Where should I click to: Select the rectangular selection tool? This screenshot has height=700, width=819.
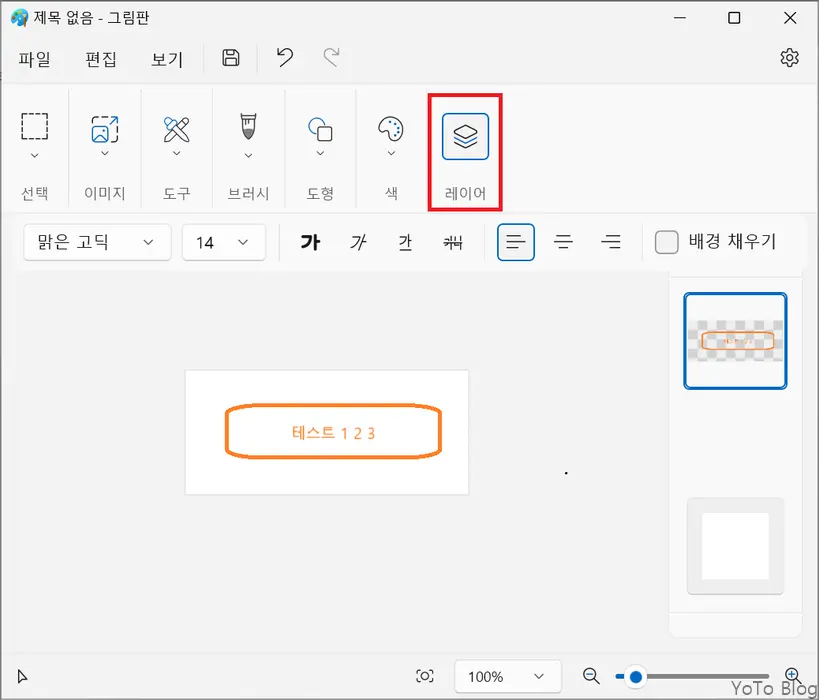pos(34,128)
